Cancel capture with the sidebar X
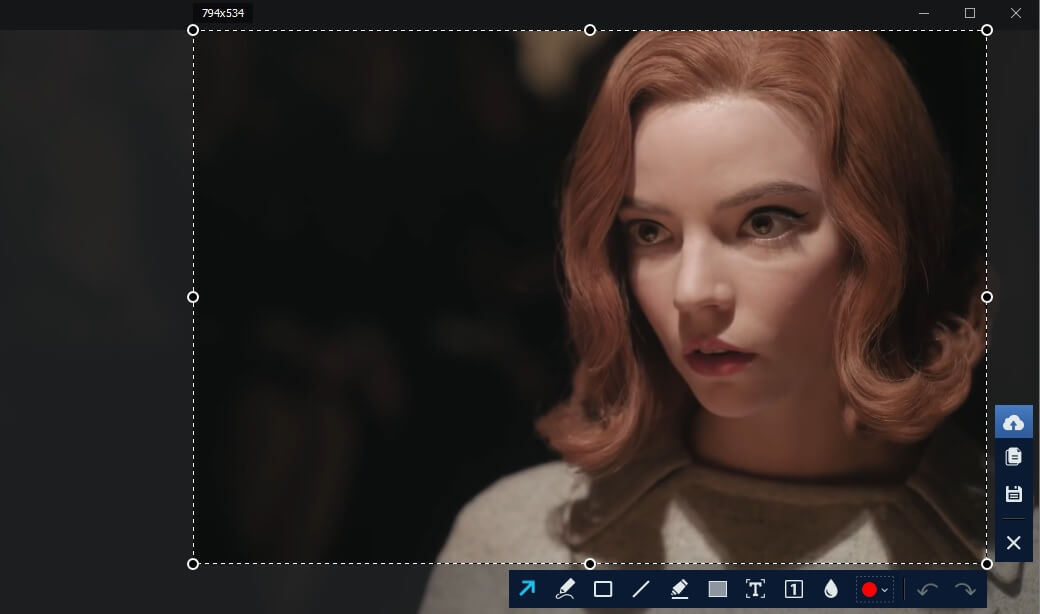The width and height of the screenshot is (1040, 614). [1013, 542]
